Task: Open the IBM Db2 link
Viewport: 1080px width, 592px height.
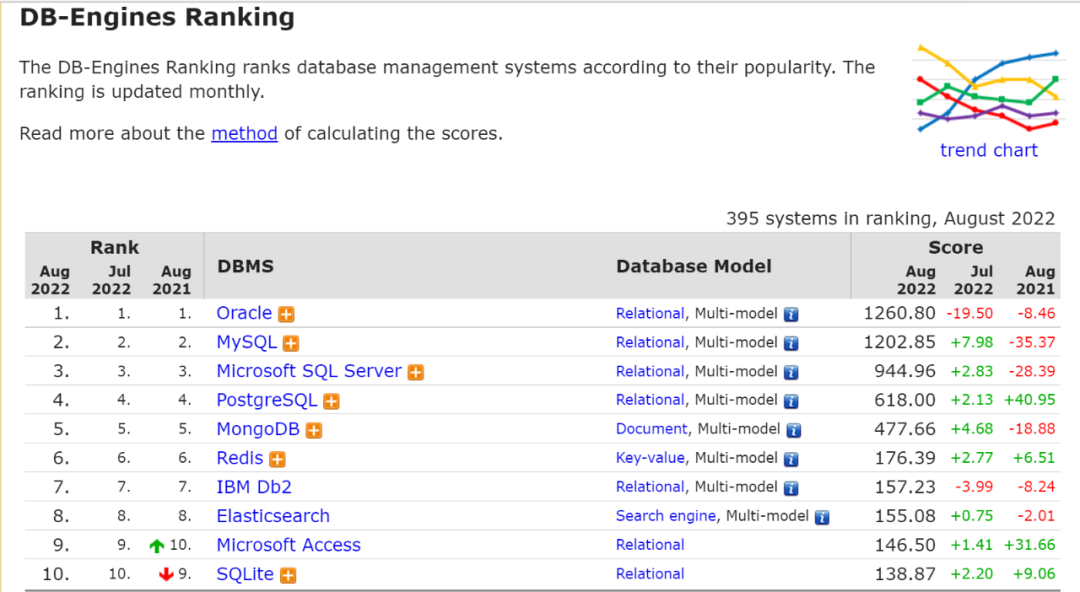Action: point(254,487)
